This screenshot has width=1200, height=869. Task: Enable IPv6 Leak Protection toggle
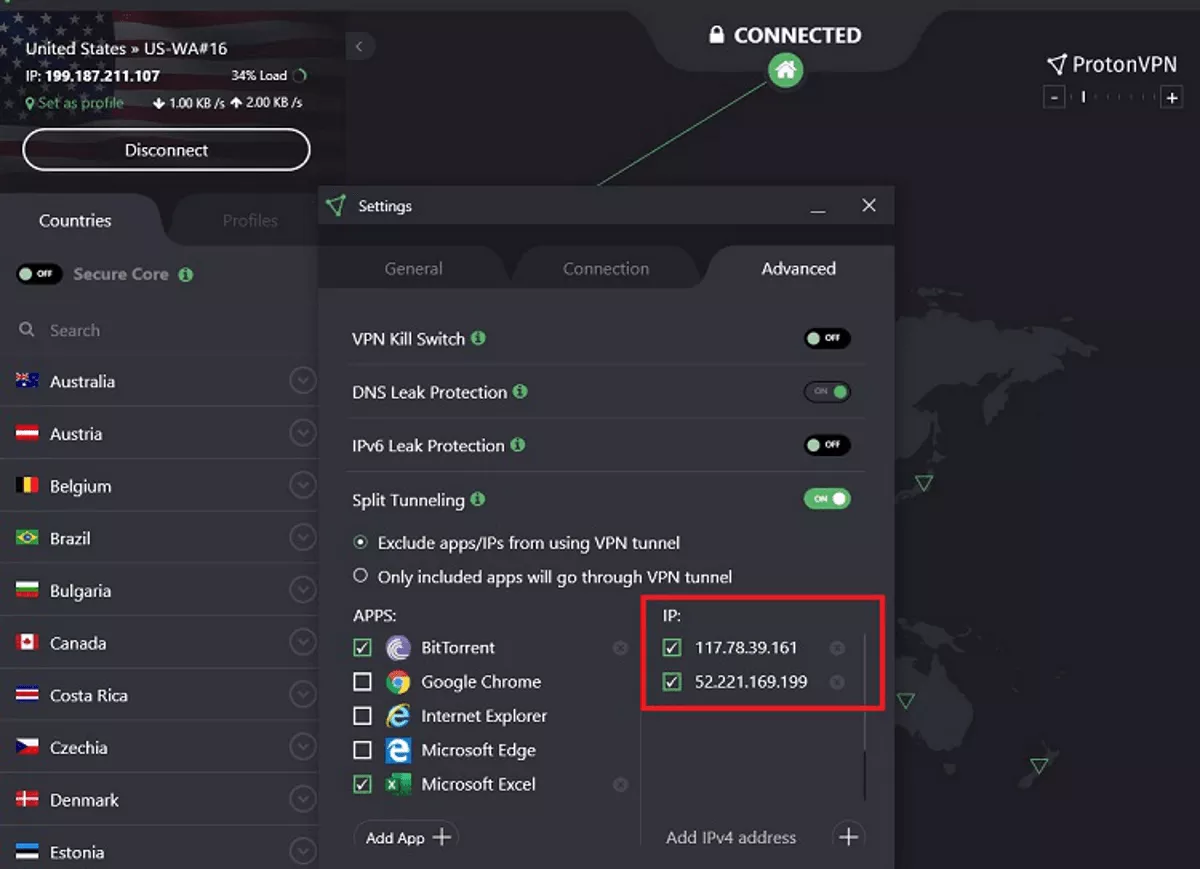click(827, 444)
